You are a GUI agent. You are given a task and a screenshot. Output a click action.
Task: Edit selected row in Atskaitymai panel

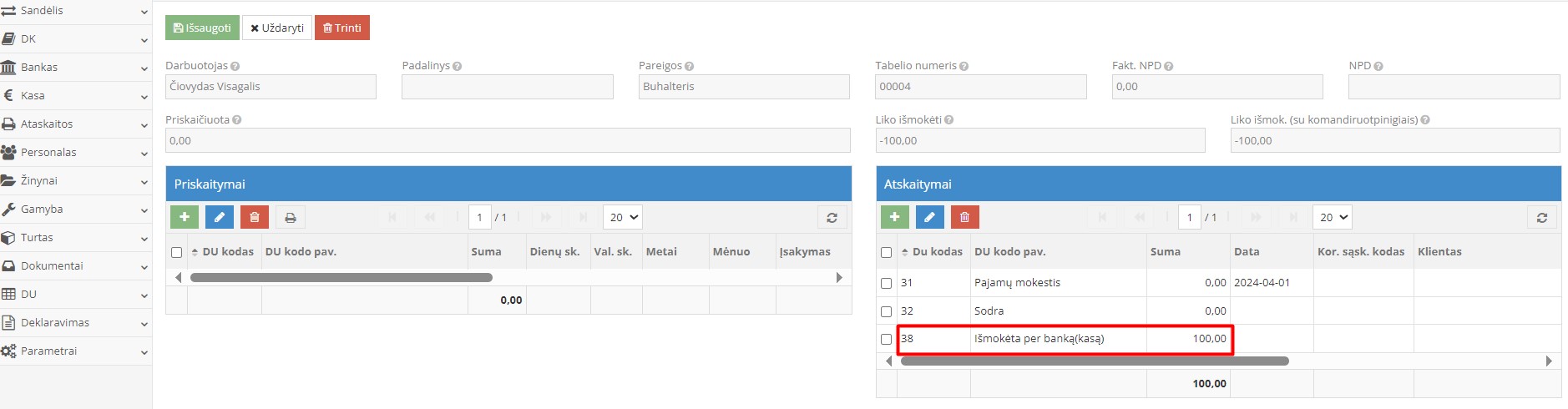coord(929,217)
